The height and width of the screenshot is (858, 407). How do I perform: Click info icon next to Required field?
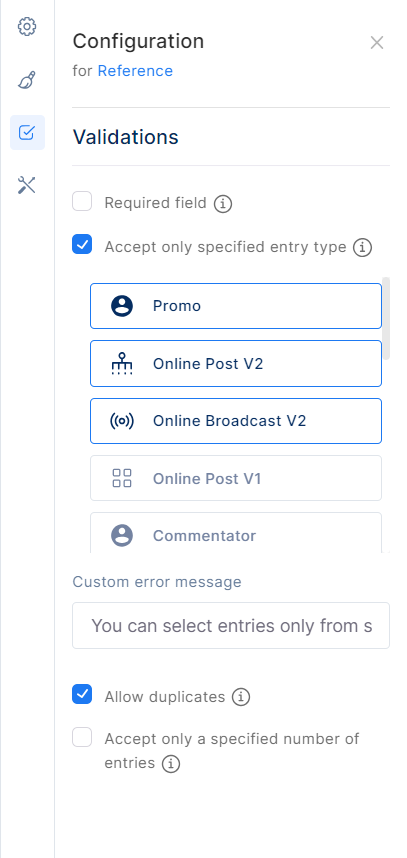223,204
